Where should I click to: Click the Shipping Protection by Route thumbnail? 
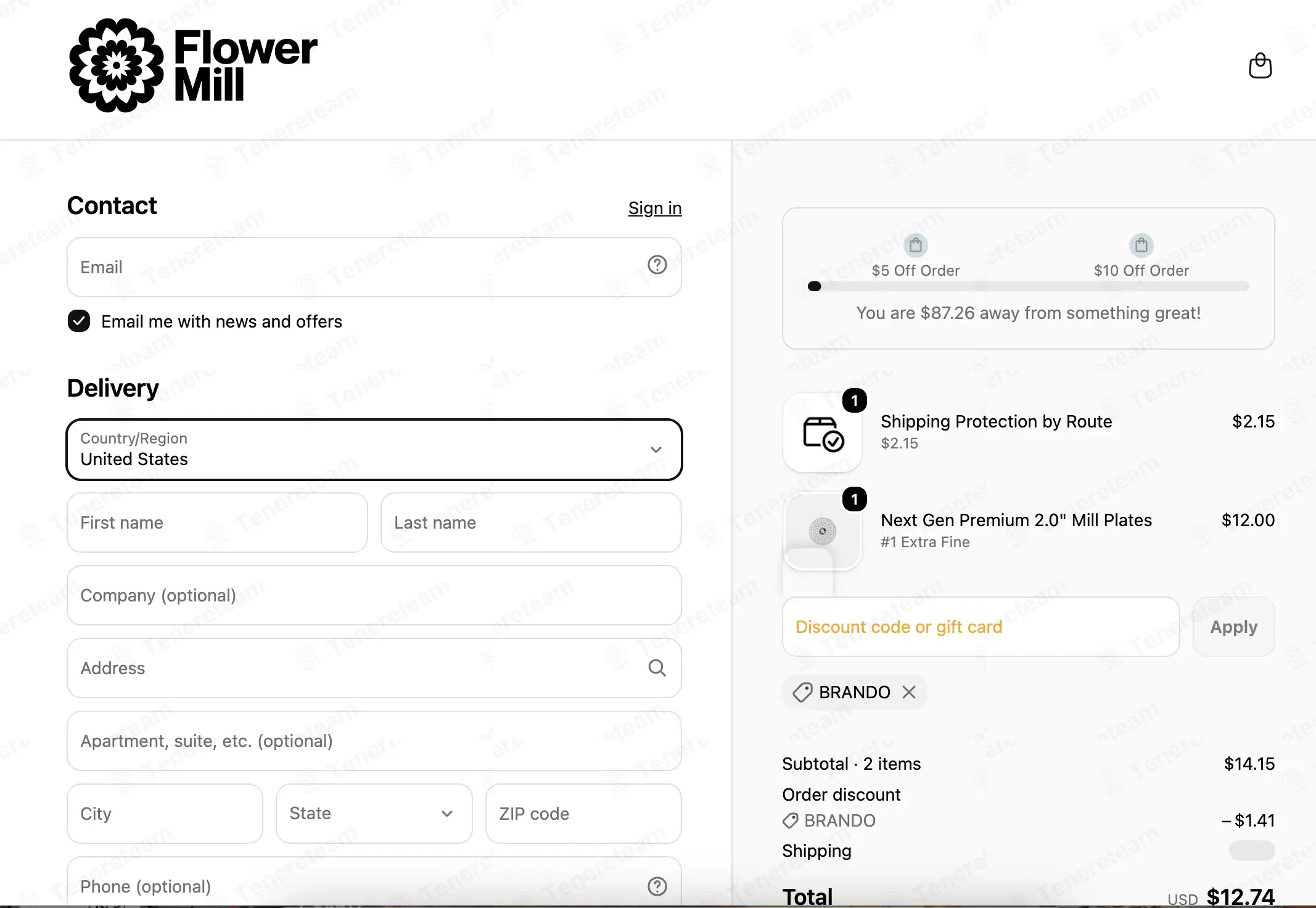pos(822,432)
